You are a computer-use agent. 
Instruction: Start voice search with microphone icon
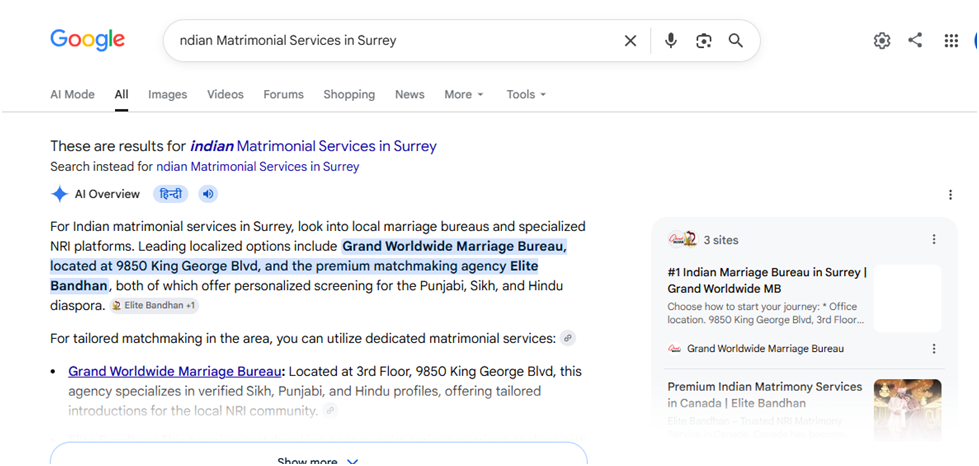coord(671,41)
